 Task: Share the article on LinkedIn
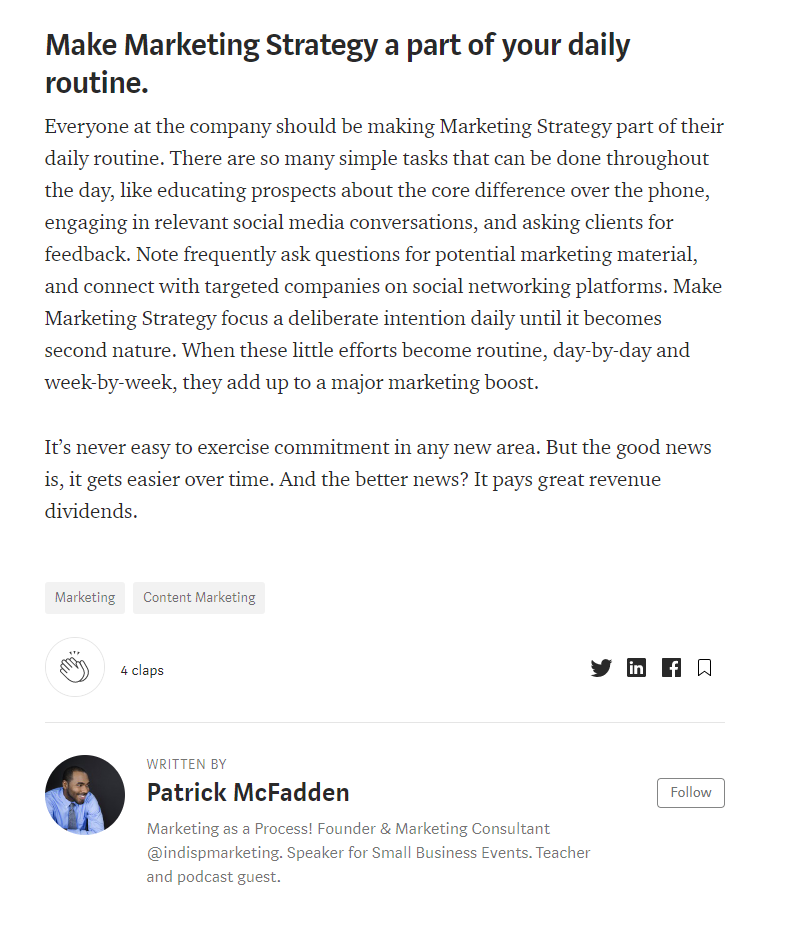pos(636,667)
